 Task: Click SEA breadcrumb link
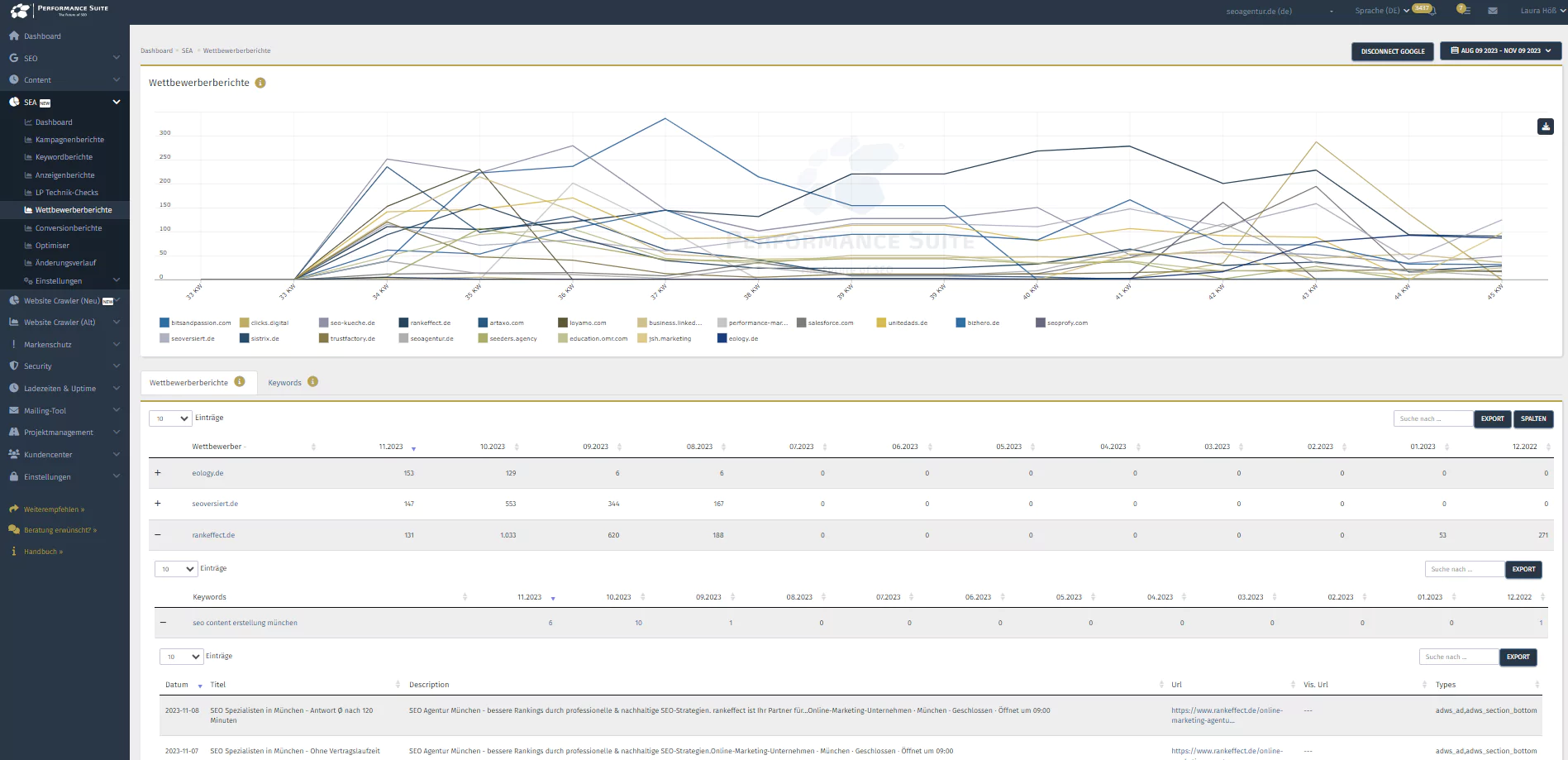(187, 50)
